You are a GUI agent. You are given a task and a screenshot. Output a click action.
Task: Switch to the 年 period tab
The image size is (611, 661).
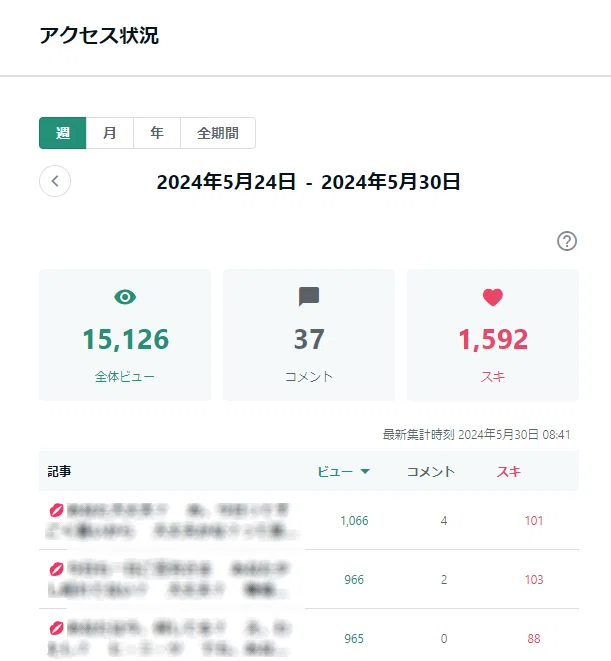tap(157, 133)
